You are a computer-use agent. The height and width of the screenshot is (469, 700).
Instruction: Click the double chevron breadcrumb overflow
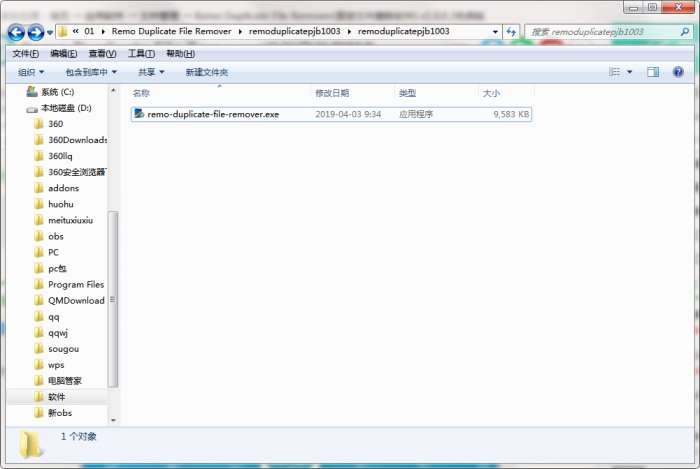(x=75, y=31)
